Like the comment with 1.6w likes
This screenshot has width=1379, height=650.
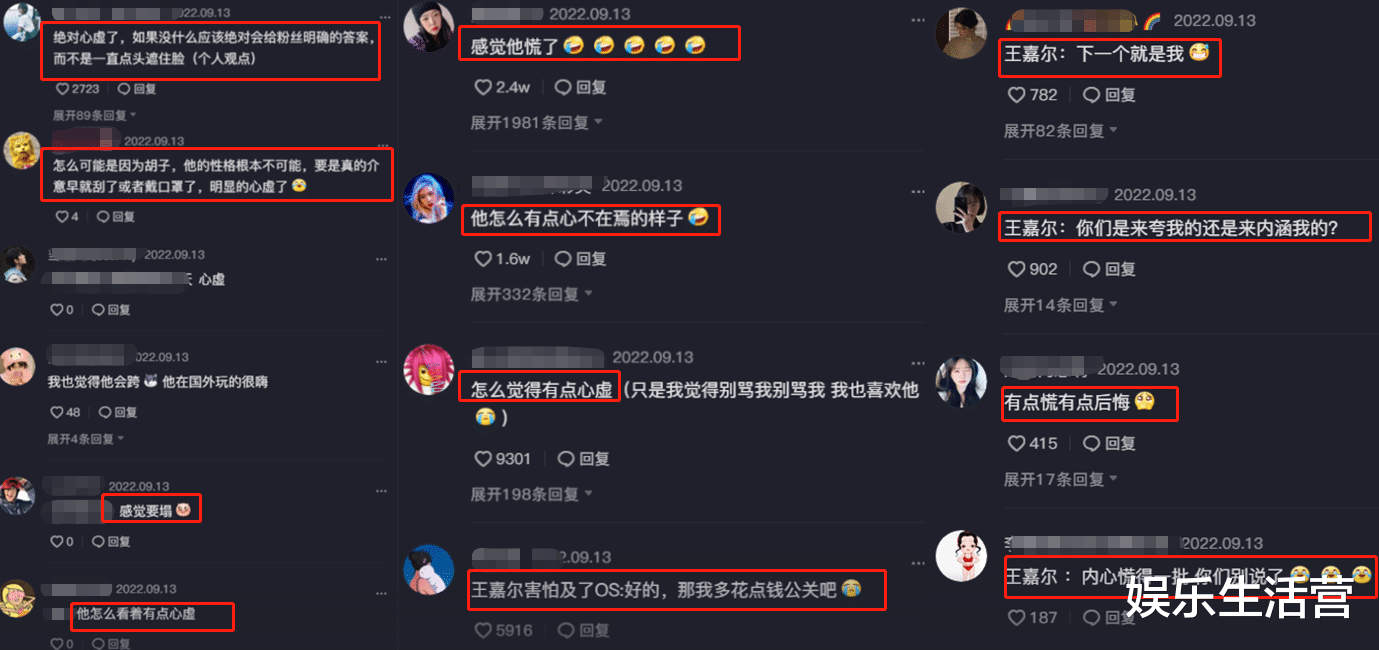tap(483, 258)
